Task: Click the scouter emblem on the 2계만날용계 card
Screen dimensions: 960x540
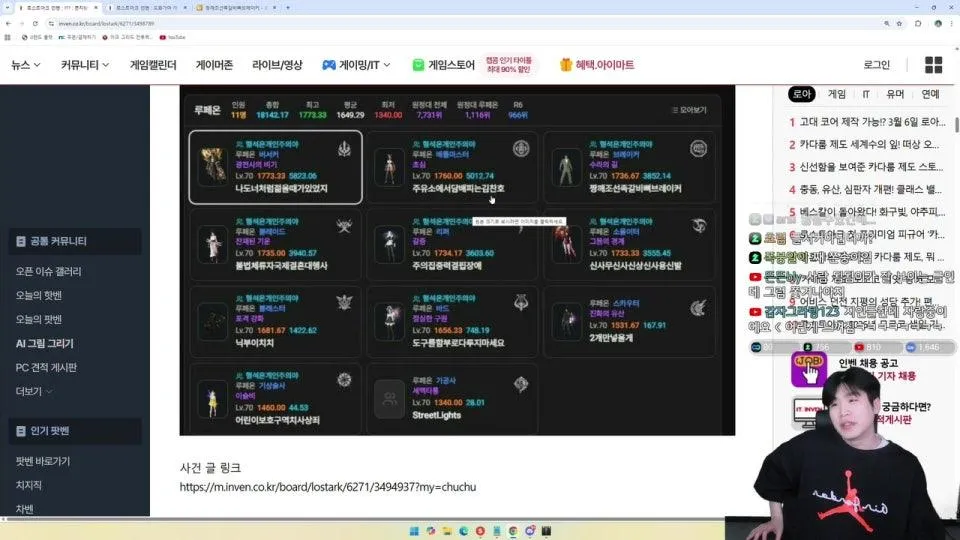Action: click(698, 308)
